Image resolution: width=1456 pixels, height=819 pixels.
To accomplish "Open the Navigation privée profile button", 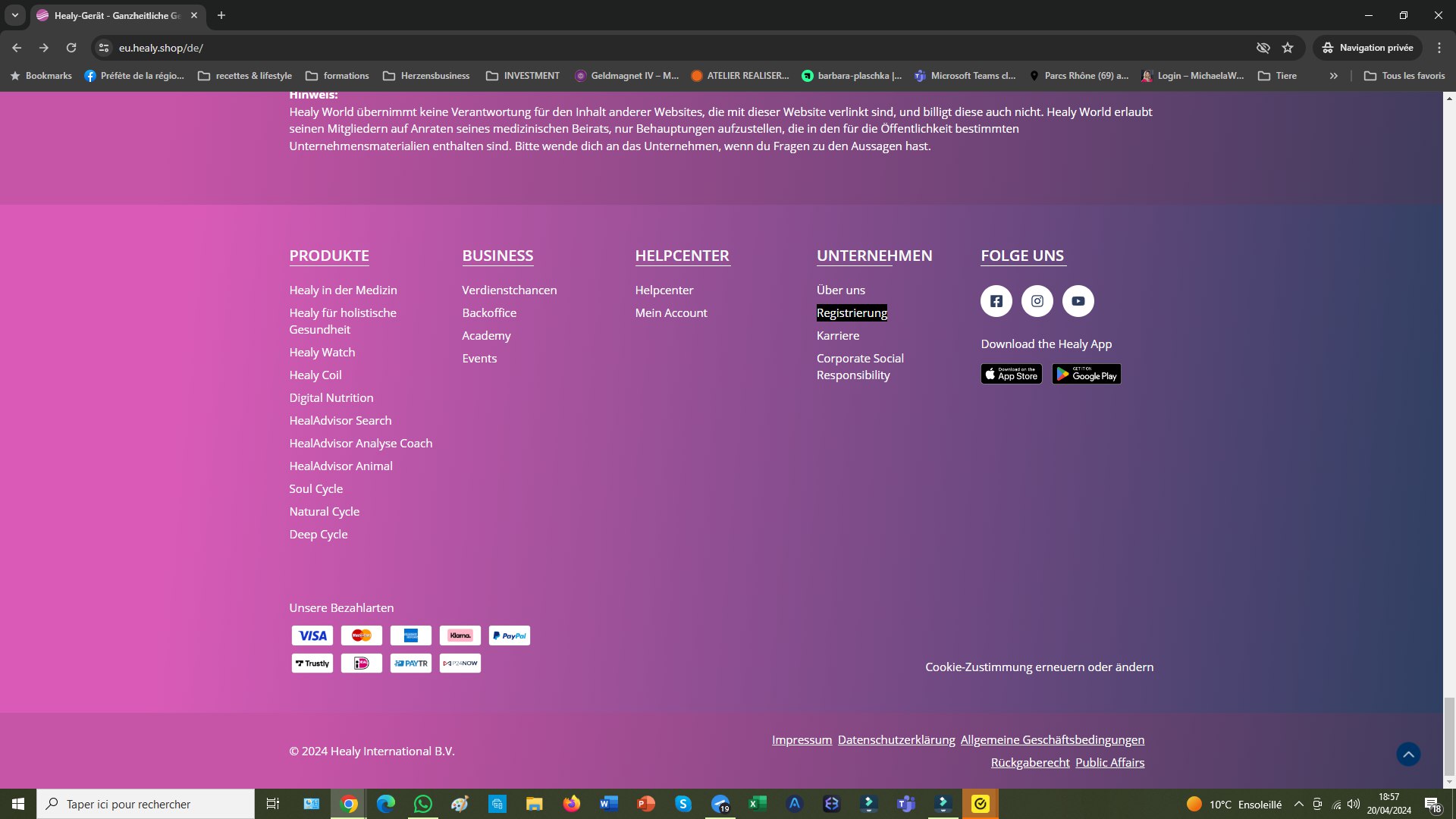I will click(x=1368, y=48).
